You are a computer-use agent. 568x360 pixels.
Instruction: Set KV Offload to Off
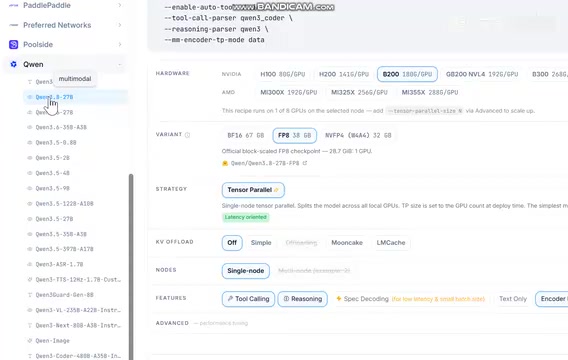tap(232, 243)
